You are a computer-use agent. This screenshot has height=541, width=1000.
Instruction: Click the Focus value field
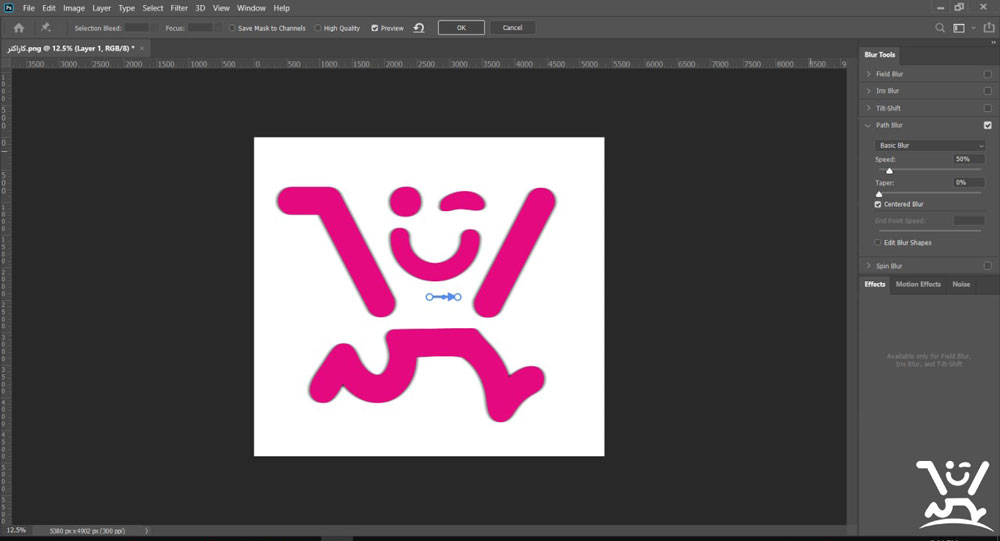pos(200,28)
